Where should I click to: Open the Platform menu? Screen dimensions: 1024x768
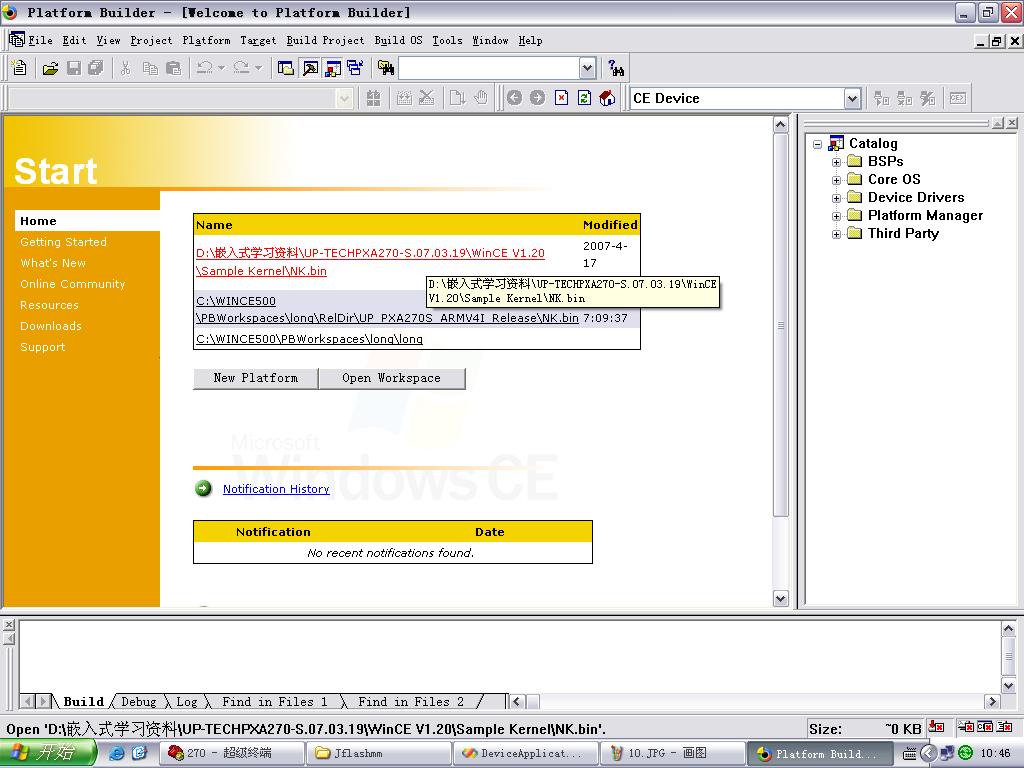pyautogui.click(x=206, y=40)
